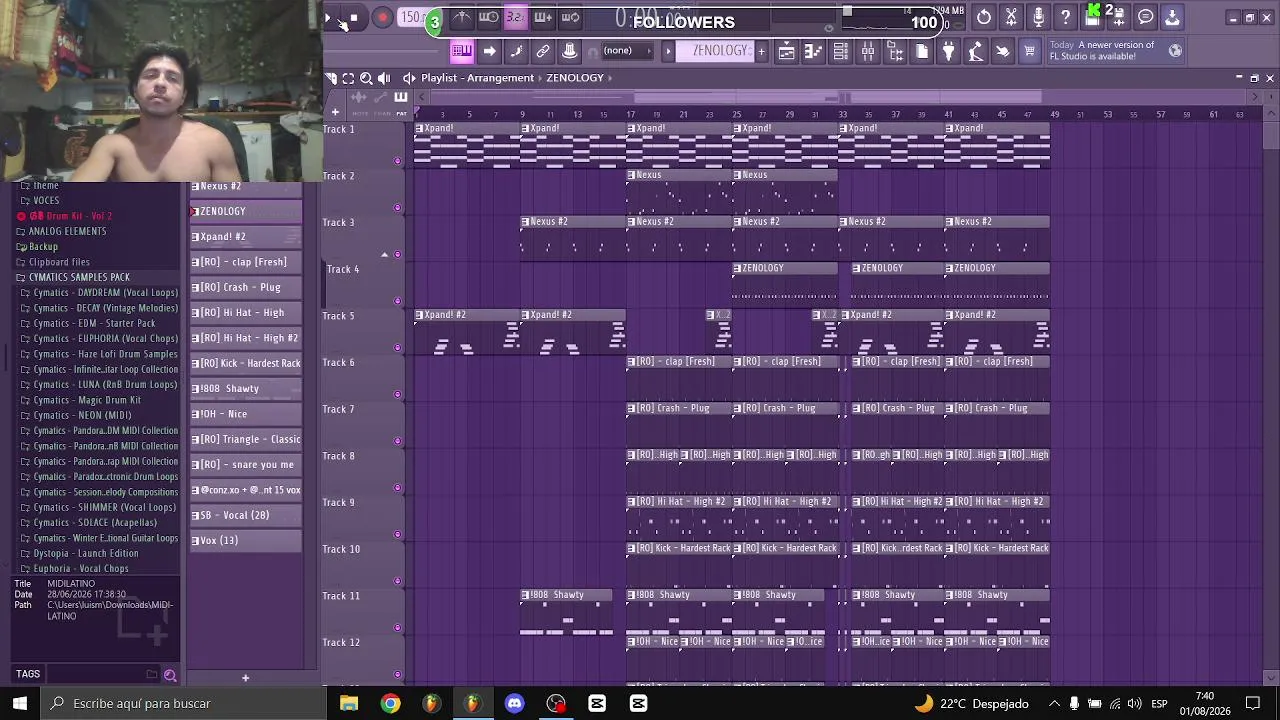Open File Explorer from the taskbar
Screen dimensions: 1280x720
(x=349, y=704)
